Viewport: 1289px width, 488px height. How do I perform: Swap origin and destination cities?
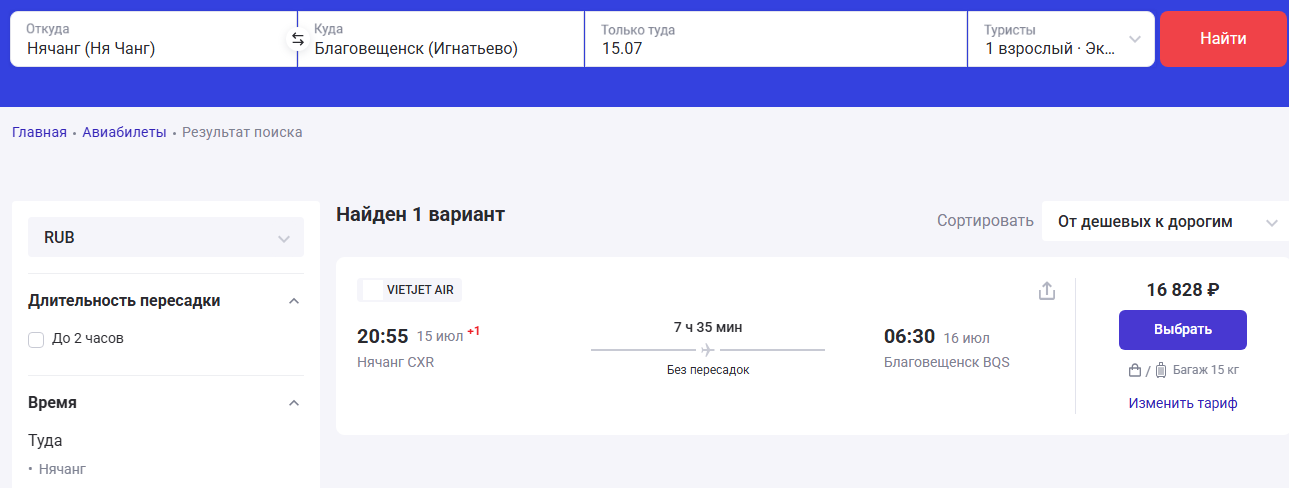(297, 40)
